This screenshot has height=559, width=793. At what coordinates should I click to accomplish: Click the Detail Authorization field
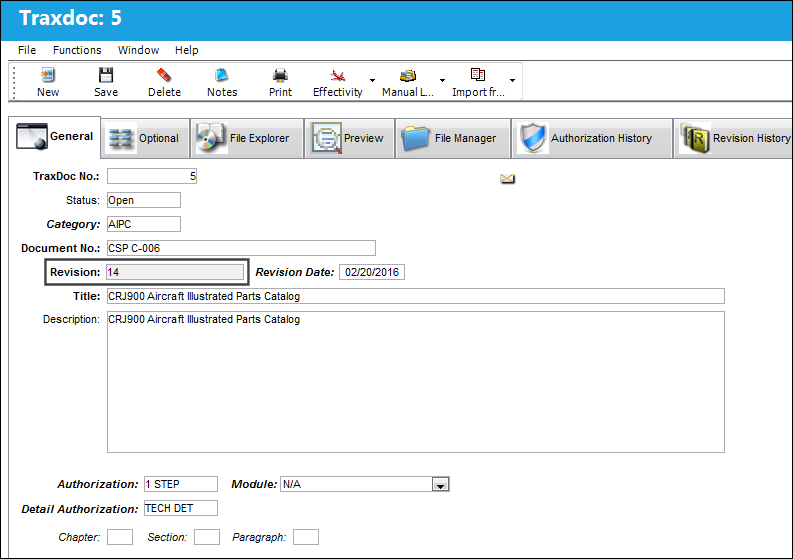point(181,508)
